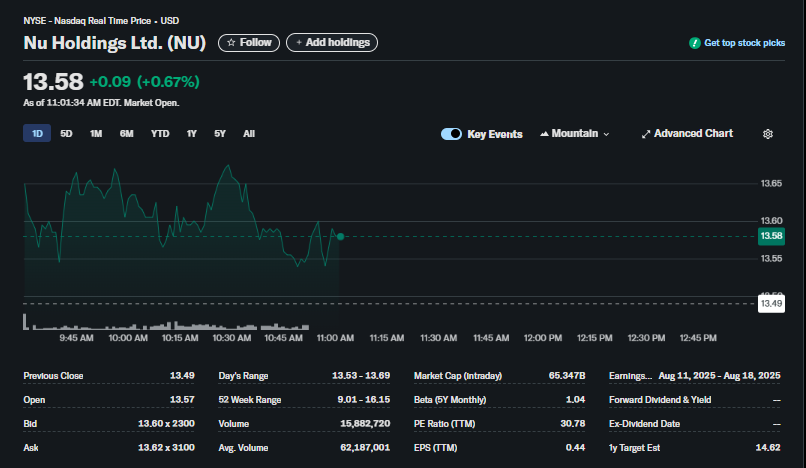This screenshot has width=806, height=468.
Task: Click the Open price value 13.57
Action: pyautogui.click(x=182, y=400)
